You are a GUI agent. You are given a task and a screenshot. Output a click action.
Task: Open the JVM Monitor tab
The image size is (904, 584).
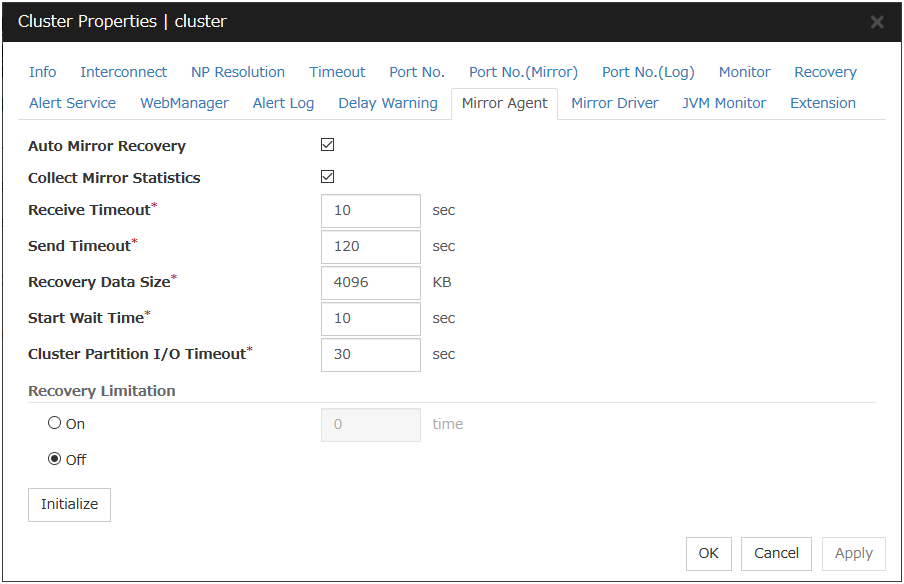coord(724,103)
